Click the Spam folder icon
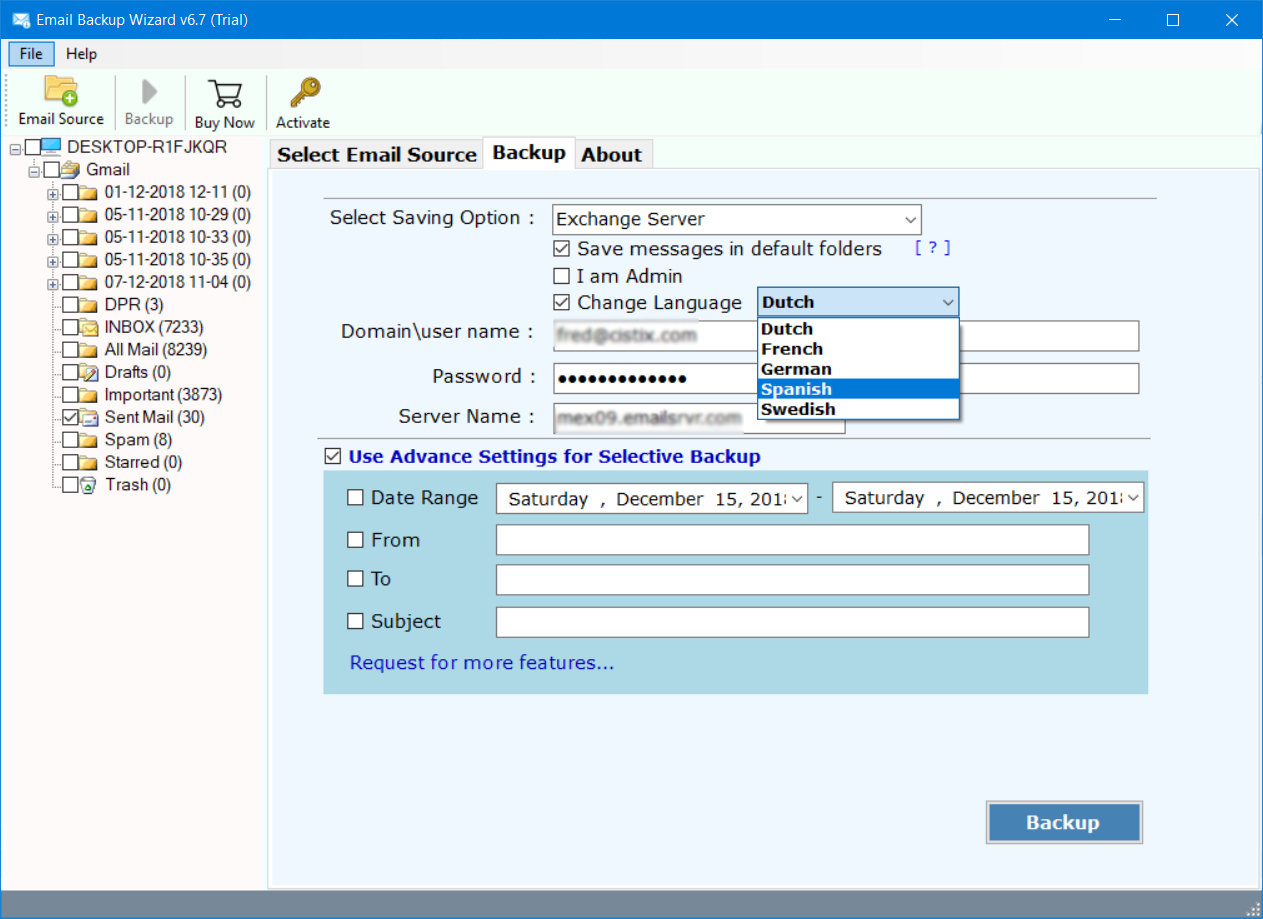The image size is (1263, 919). (89, 439)
